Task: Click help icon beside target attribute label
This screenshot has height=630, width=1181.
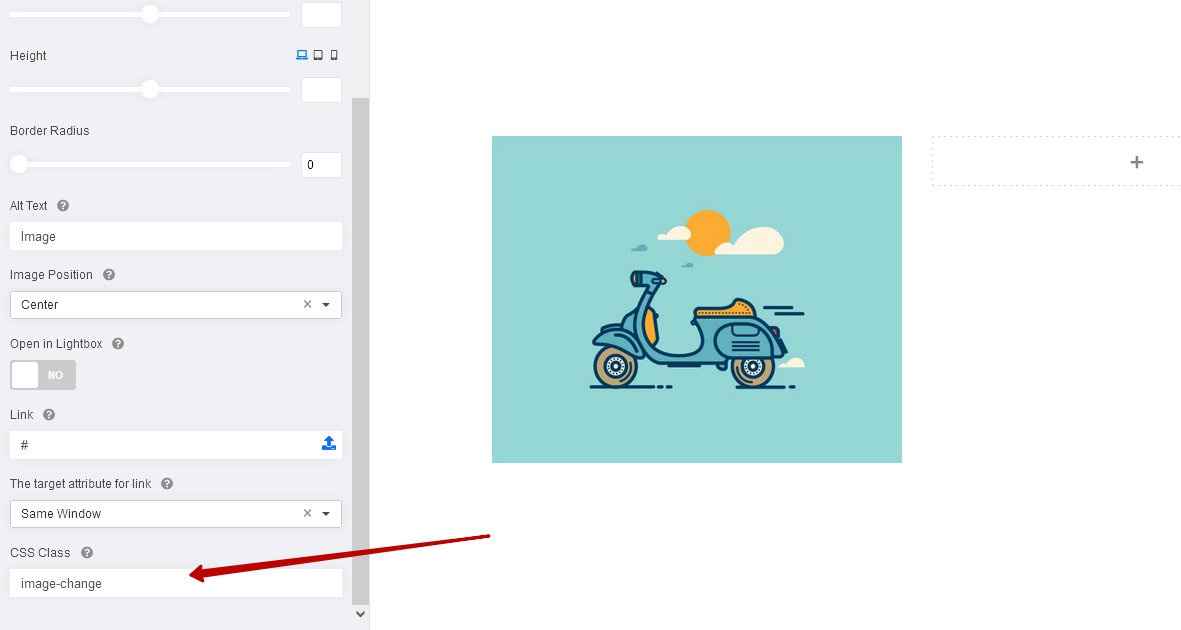Action: pyautogui.click(x=167, y=484)
